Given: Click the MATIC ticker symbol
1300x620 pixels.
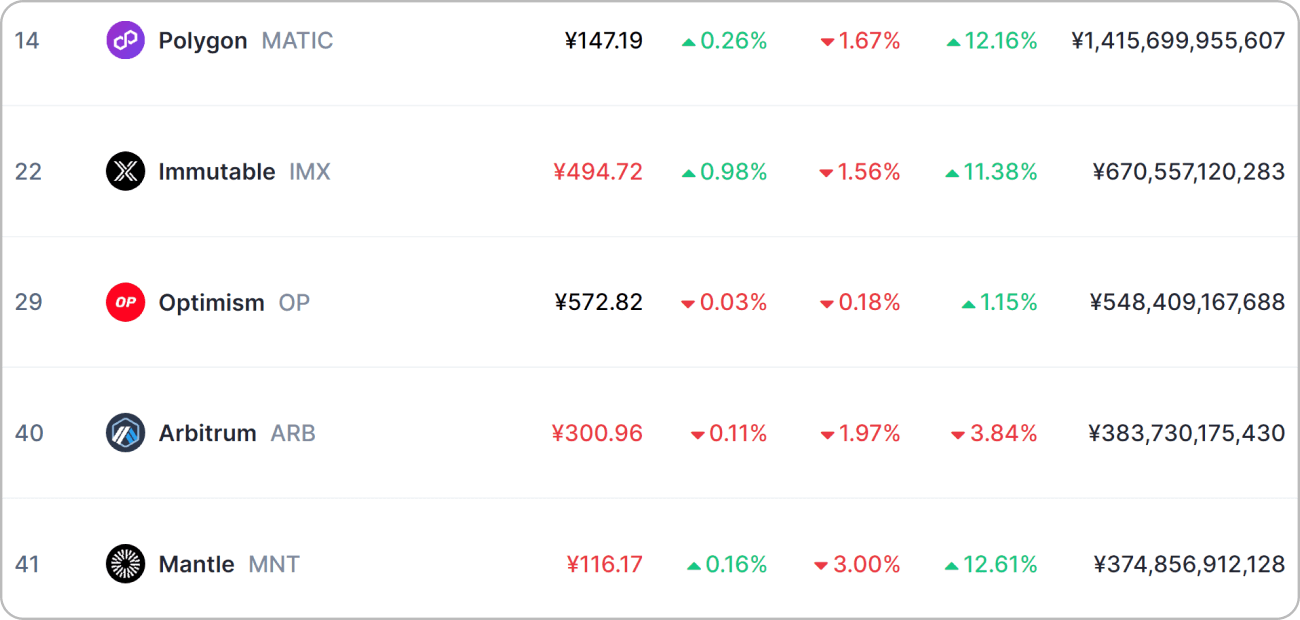Looking at the screenshot, I should point(298,41).
